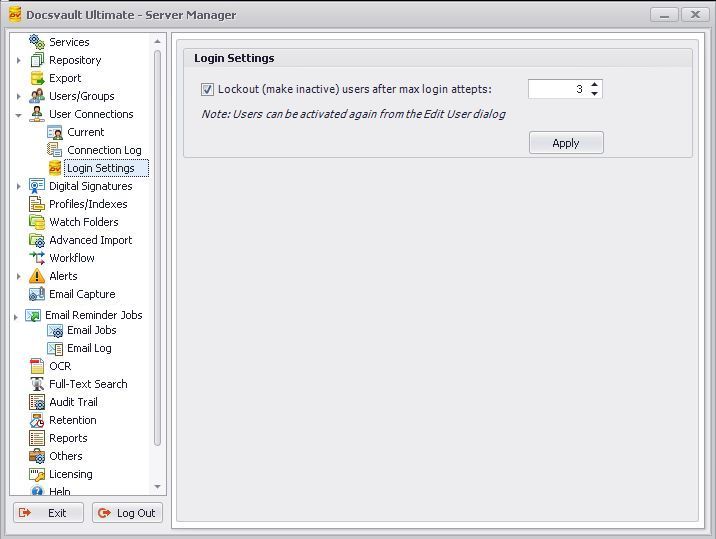Click the navigation tree scrollbar thumb
Viewport: 716px width, 539px height.
158,248
